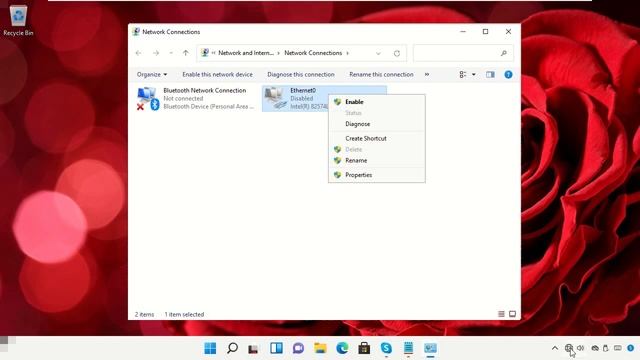The image size is (640, 360).
Task: Open the Notepad taskbar icon
Action: click(x=408, y=348)
